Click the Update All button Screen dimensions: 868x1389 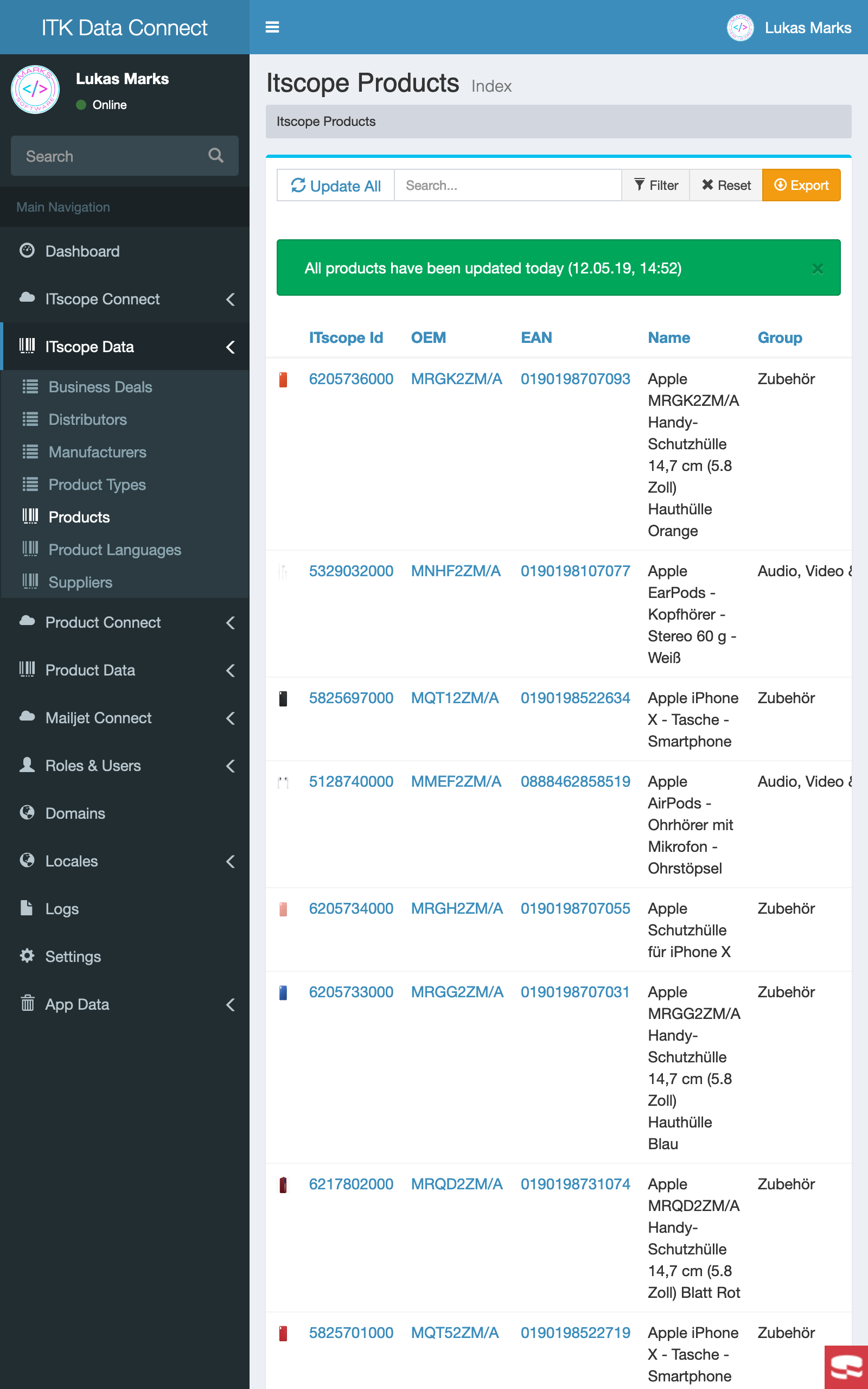pos(336,186)
